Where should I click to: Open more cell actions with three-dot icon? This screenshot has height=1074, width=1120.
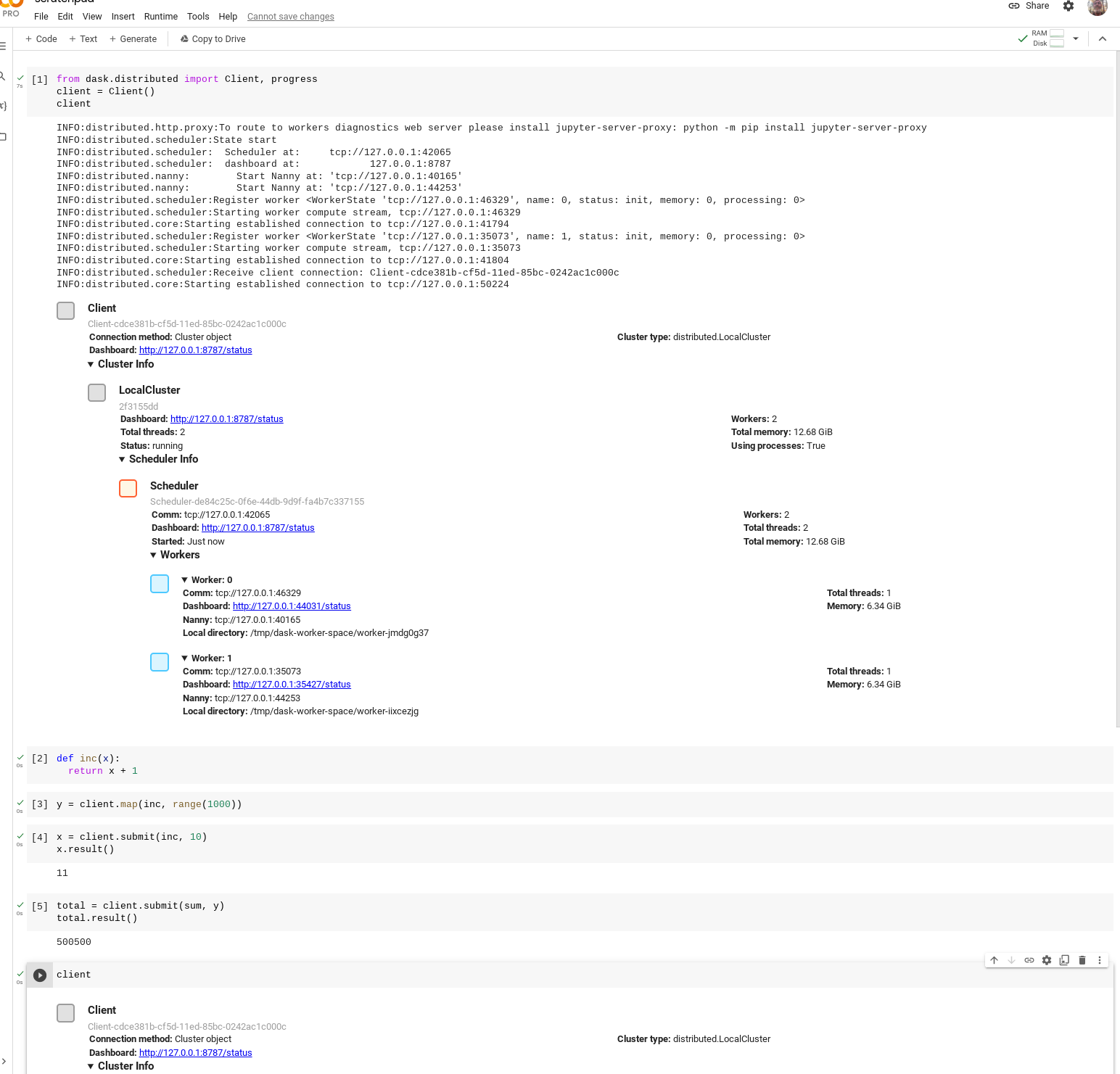1100,959
